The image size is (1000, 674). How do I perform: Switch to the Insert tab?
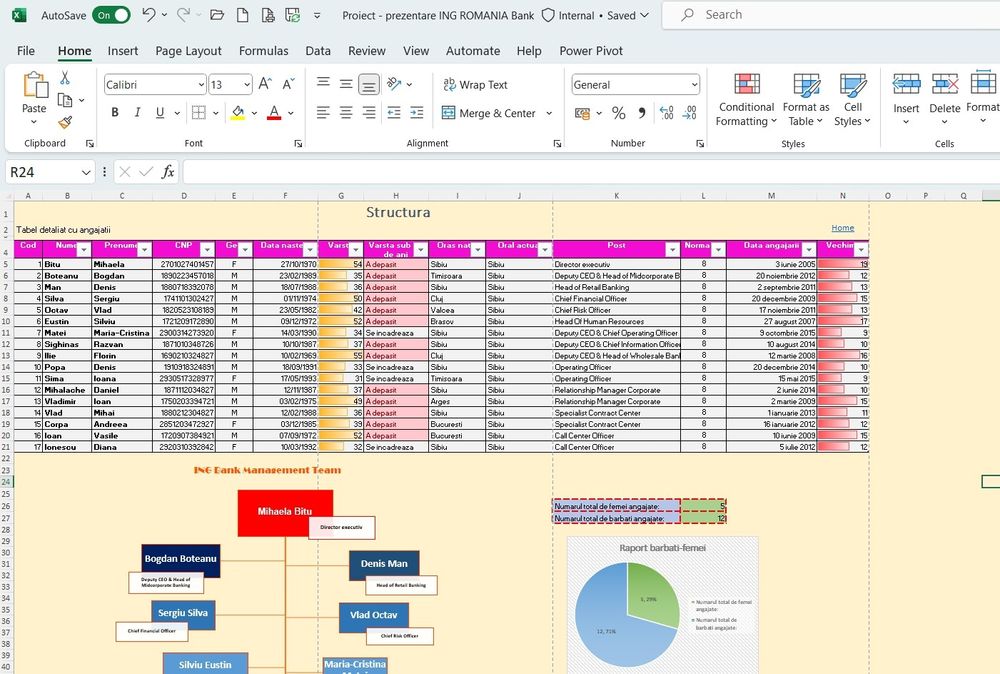point(122,51)
